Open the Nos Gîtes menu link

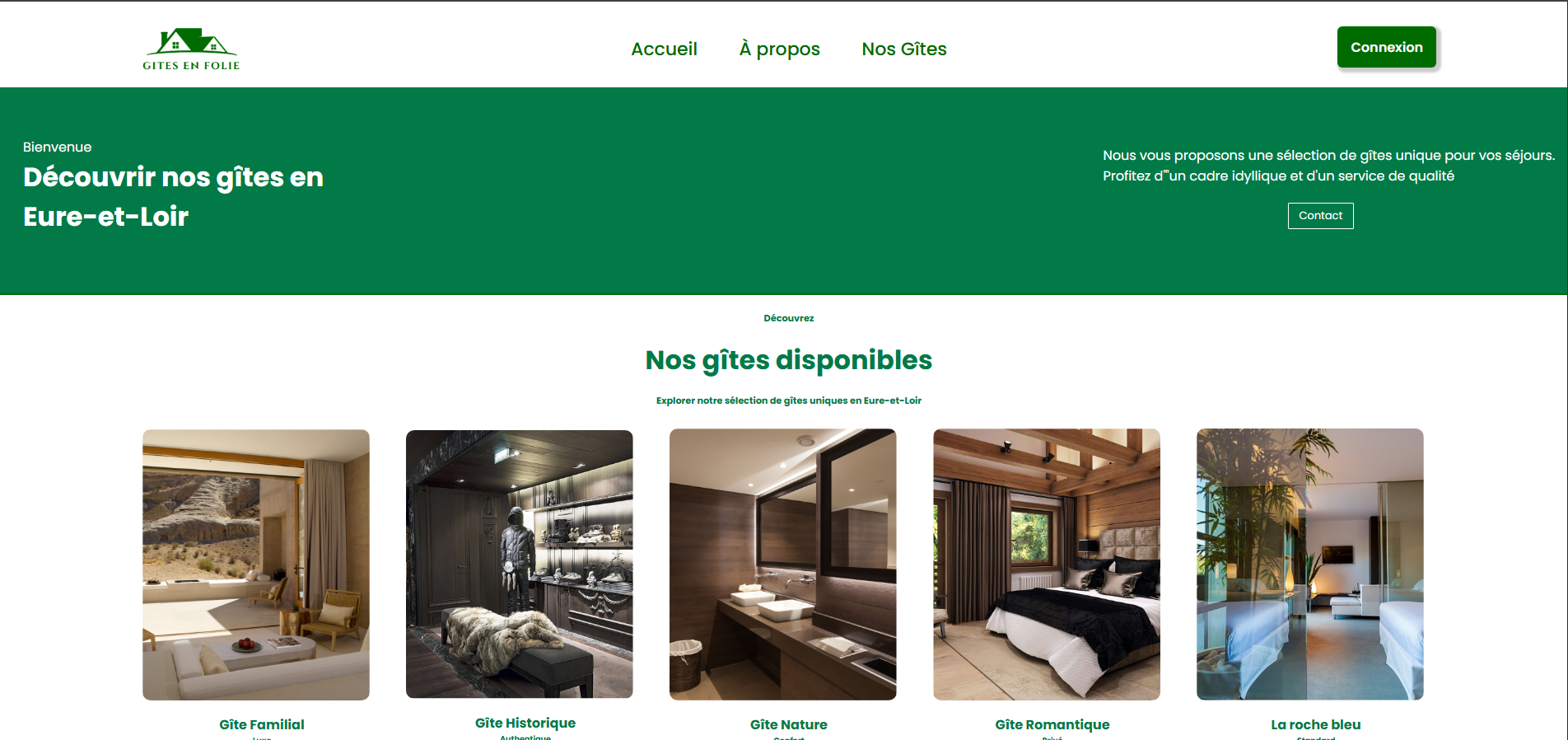tap(904, 49)
